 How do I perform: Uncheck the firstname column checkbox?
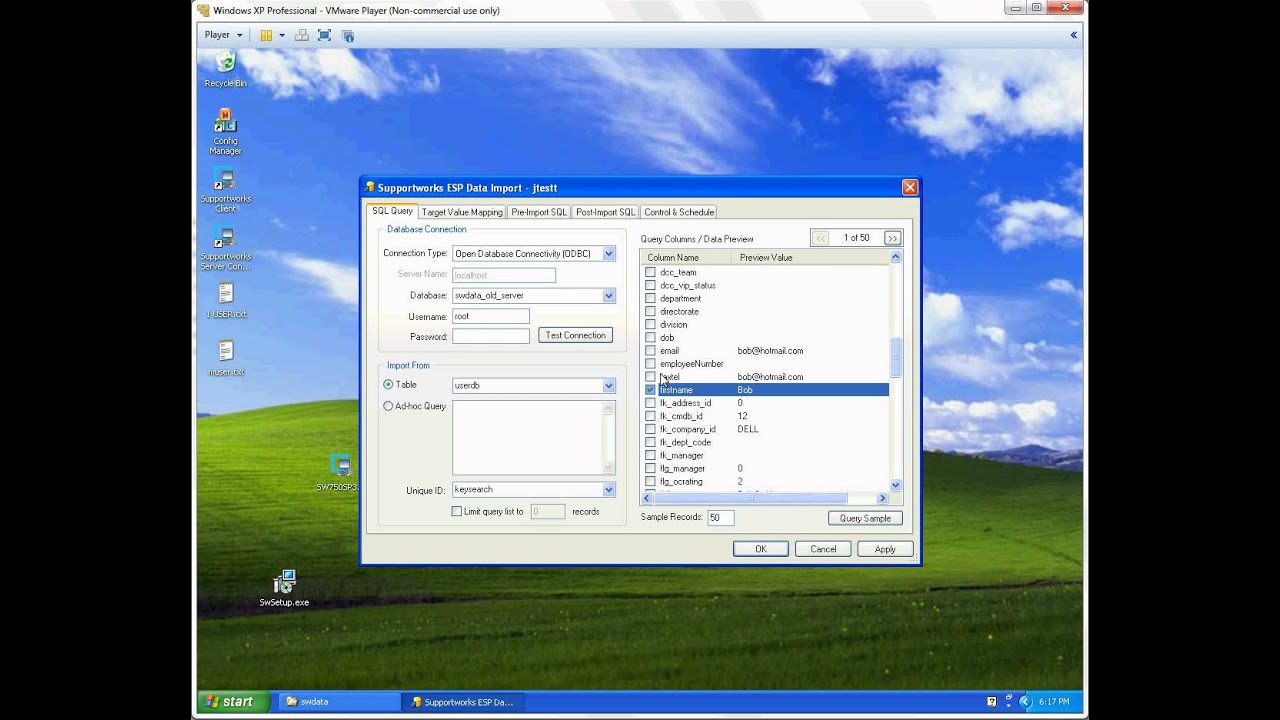pos(650,390)
